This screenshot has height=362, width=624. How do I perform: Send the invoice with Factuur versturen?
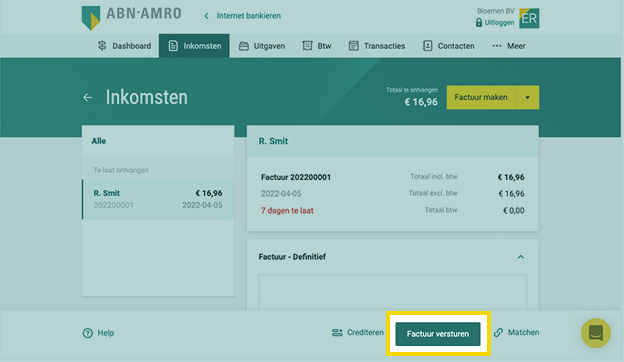pyautogui.click(x=438, y=334)
